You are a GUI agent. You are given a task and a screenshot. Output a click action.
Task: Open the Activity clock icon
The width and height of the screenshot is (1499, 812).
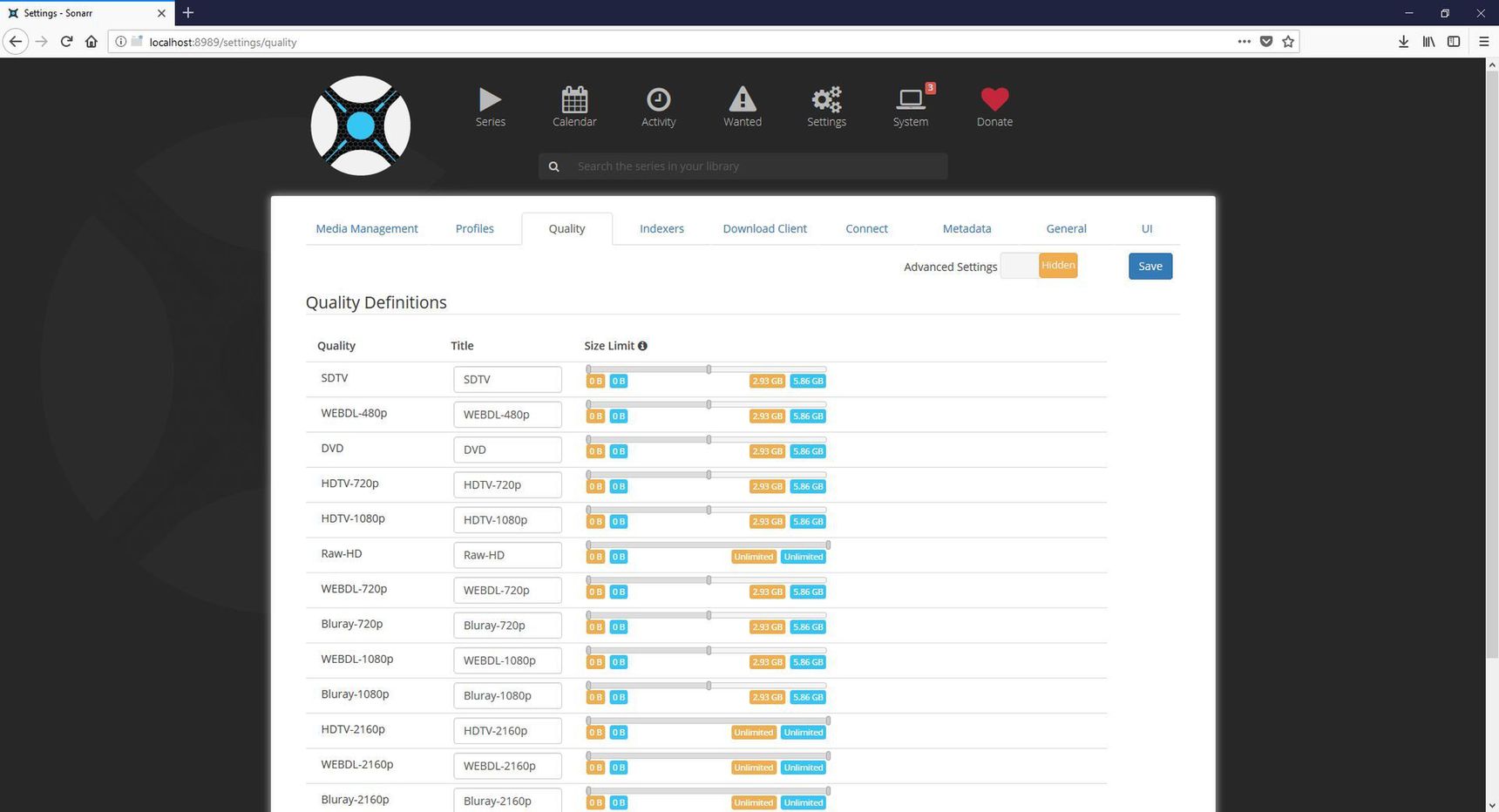(658, 99)
